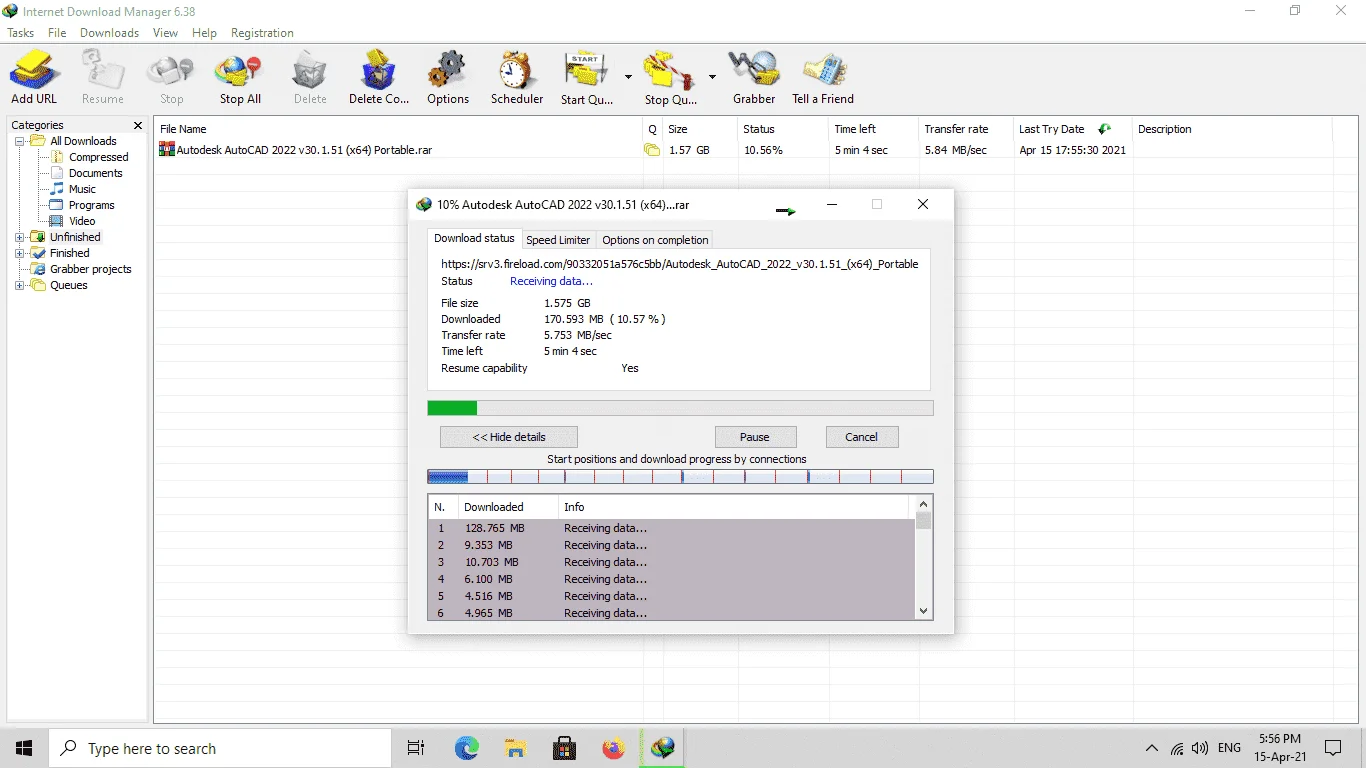Open File Explorer from the taskbar
Screen dimensions: 1366x768
pyautogui.click(x=515, y=748)
